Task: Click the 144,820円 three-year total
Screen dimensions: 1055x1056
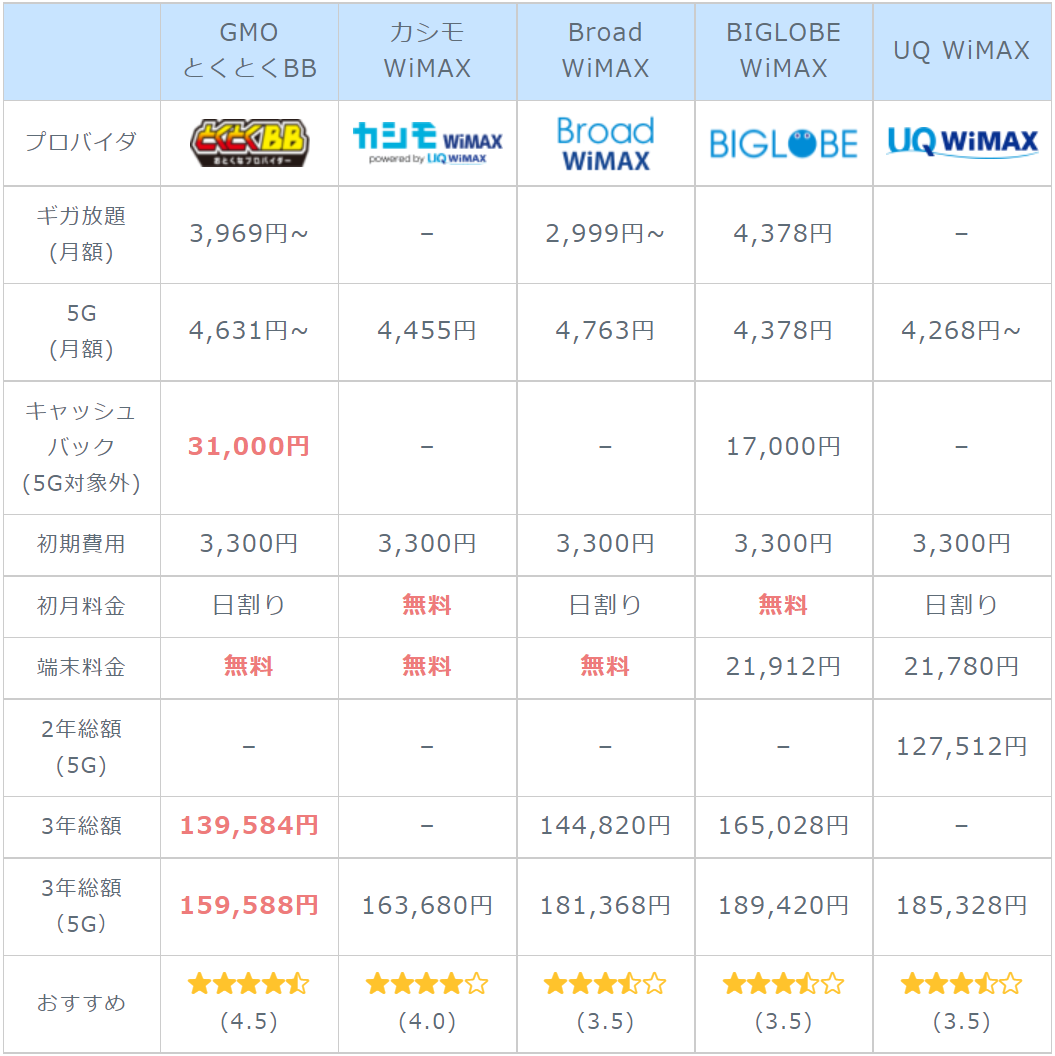Action: click(x=605, y=826)
